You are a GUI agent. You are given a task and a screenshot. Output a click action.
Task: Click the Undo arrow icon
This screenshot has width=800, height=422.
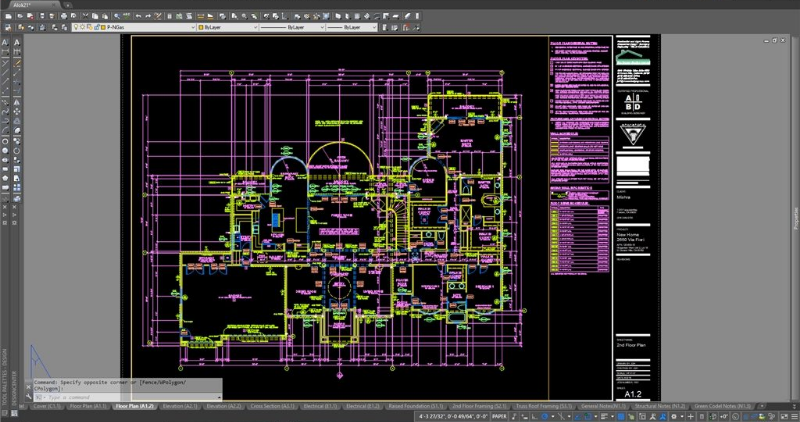(139, 16)
